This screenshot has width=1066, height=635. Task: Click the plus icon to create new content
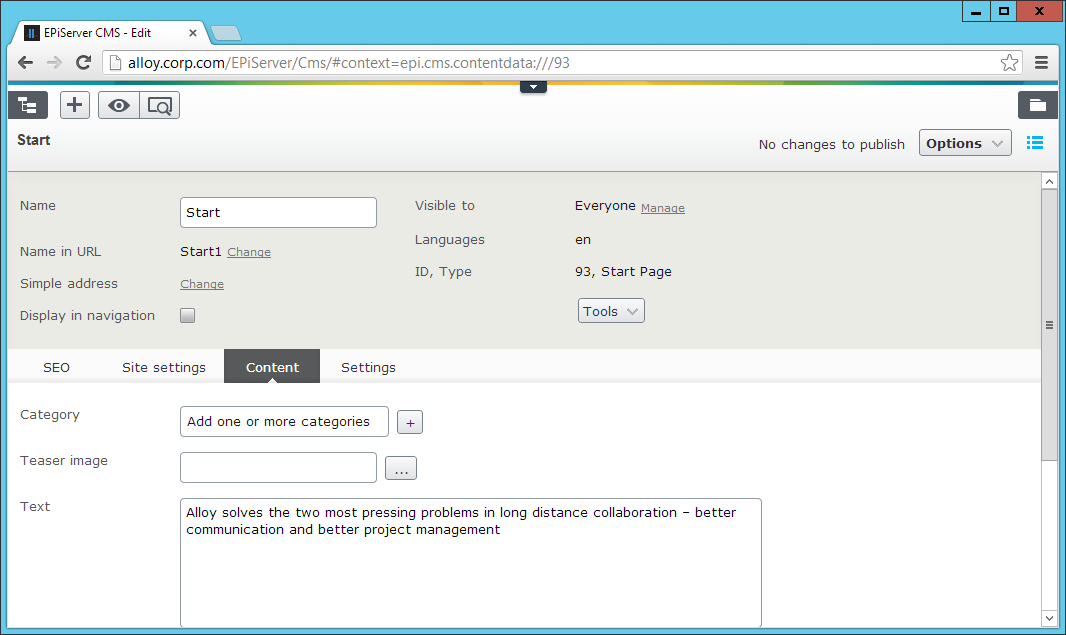(75, 105)
